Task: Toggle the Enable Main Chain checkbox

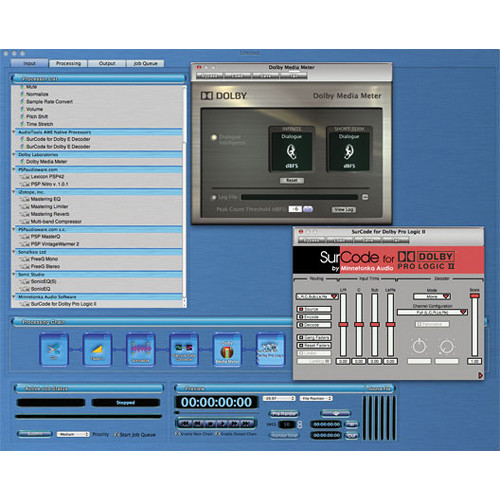Action: pos(178,434)
